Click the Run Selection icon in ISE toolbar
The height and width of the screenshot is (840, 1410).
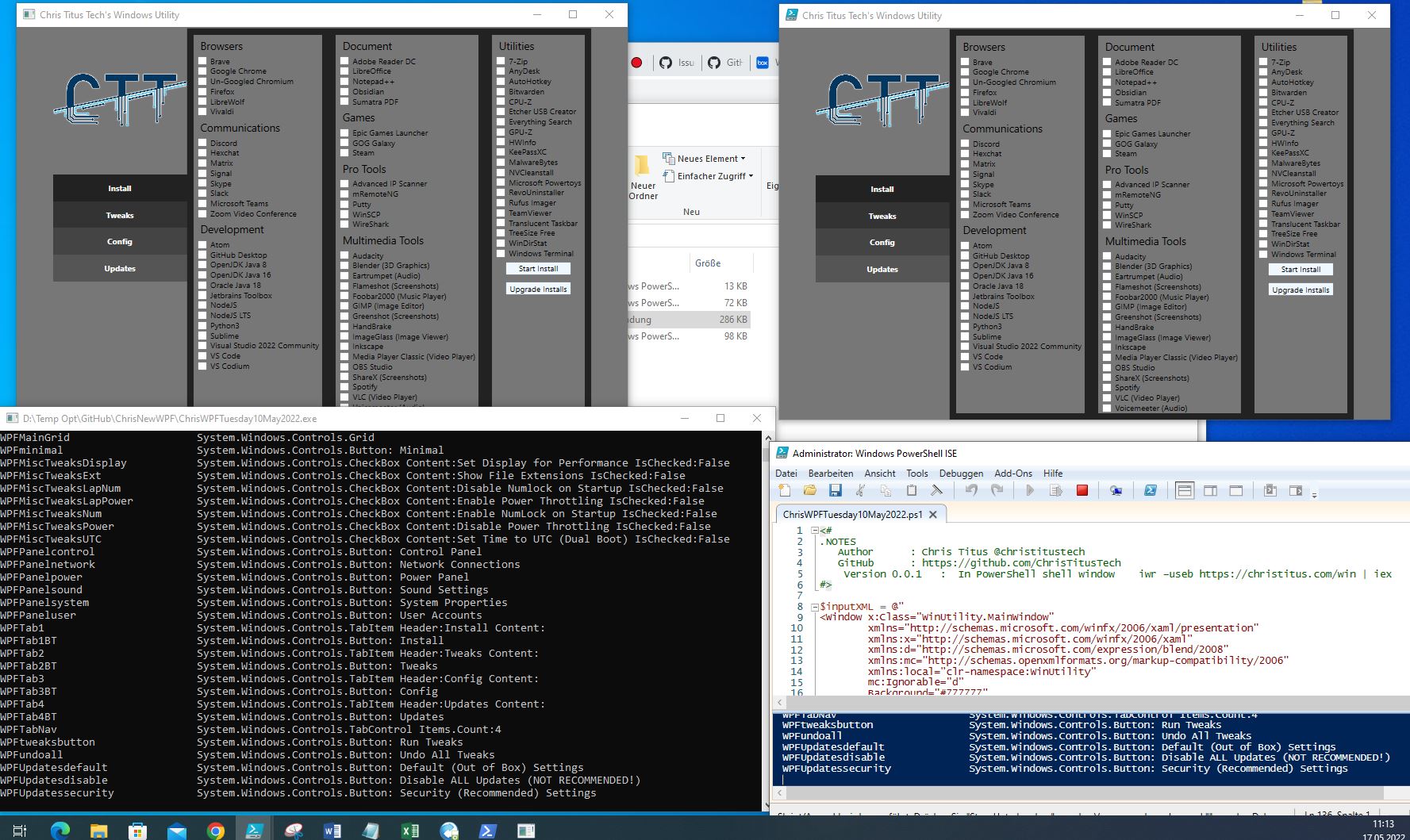(1056, 491)
